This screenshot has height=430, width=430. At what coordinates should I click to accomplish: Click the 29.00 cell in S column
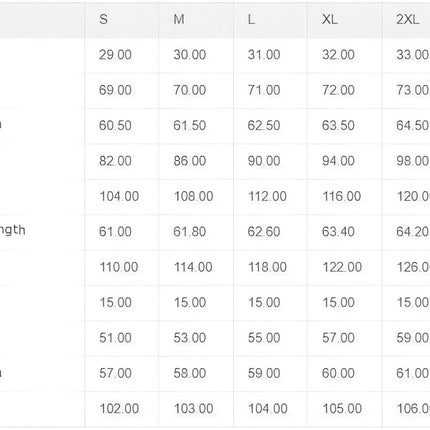pos(115,55)
